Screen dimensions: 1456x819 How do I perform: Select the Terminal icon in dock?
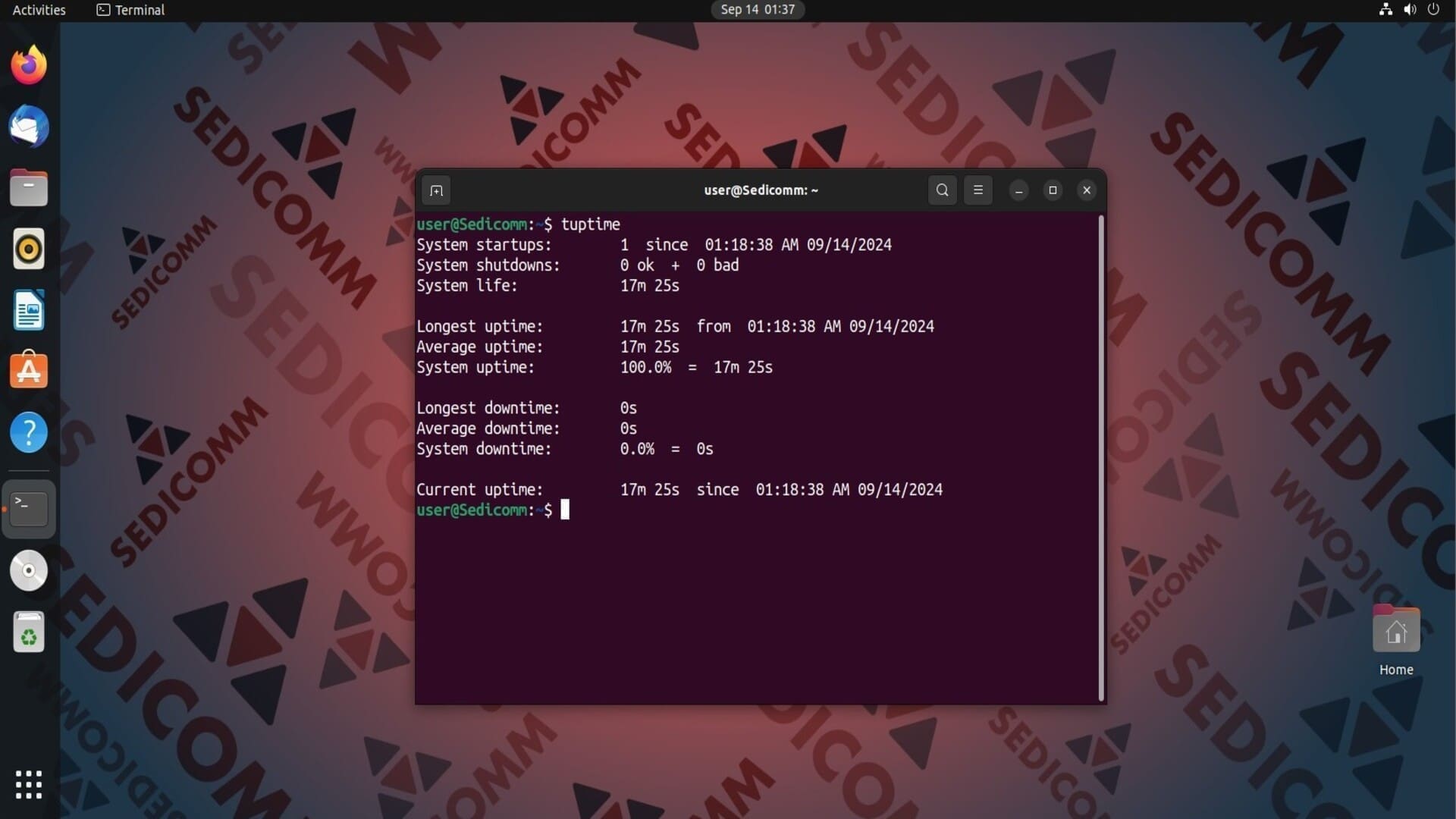pyautogui.click(x=29, y=509)
